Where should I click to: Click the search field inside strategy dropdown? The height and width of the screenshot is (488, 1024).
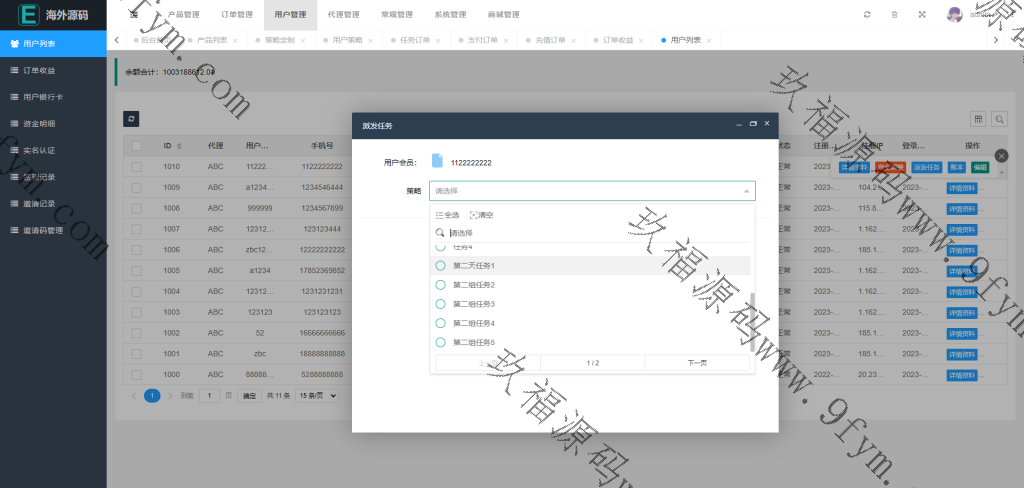click(x=590, y=233)
